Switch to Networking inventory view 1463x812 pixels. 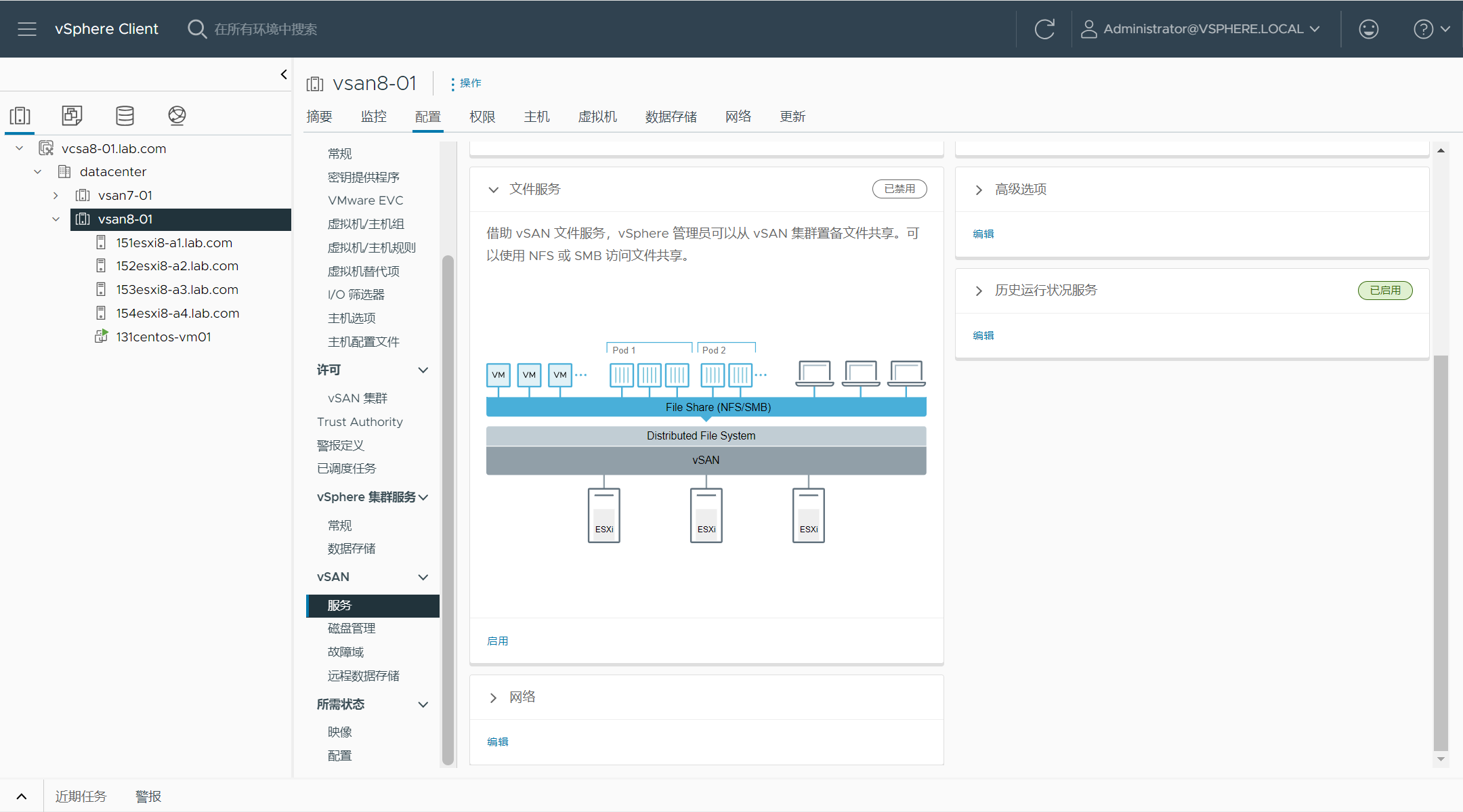[177, 116]
